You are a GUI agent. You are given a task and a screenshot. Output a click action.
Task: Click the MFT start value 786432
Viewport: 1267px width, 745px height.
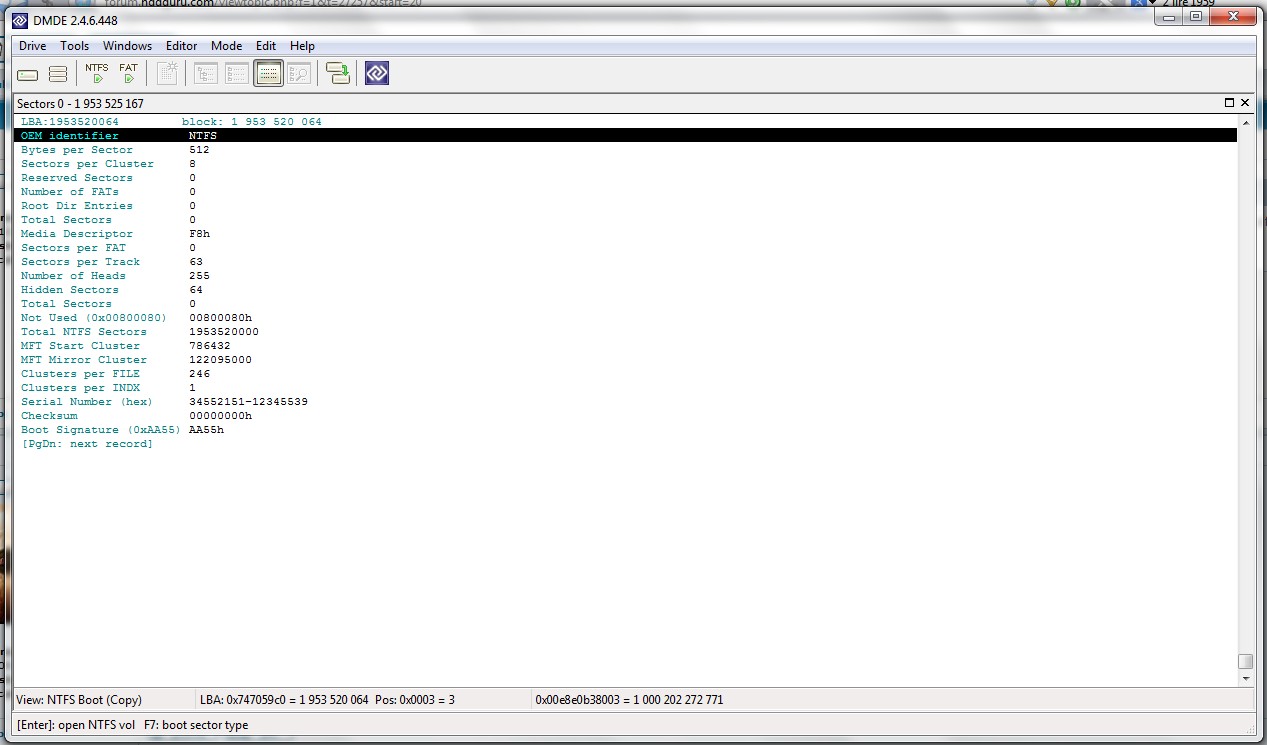[210, 346]
